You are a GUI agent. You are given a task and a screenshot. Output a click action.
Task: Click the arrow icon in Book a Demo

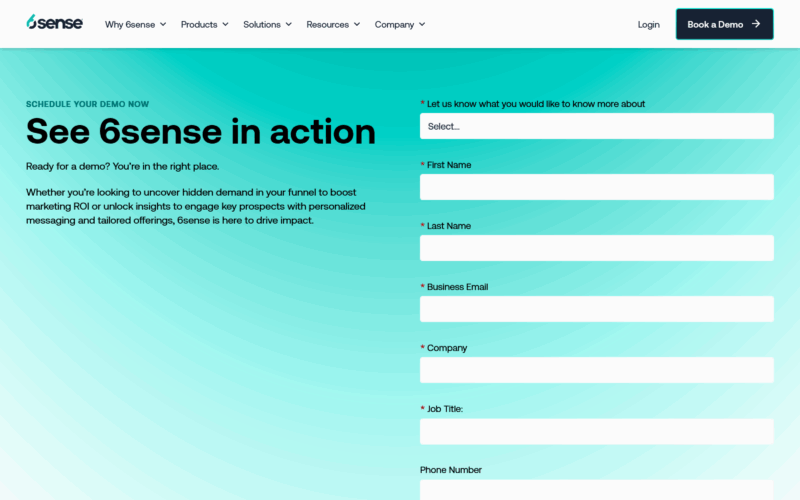(x=756, y=24)
